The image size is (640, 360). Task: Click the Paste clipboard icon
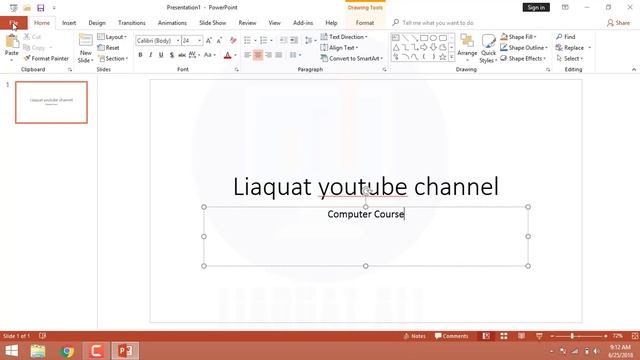[x=12, y=42]
